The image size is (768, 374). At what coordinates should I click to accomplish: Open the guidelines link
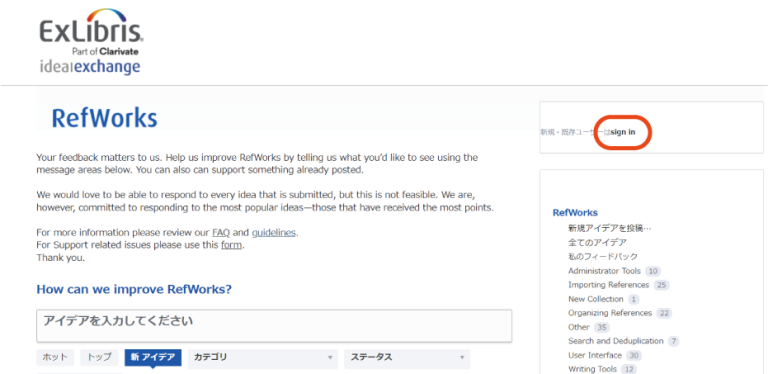coord(274,233)
